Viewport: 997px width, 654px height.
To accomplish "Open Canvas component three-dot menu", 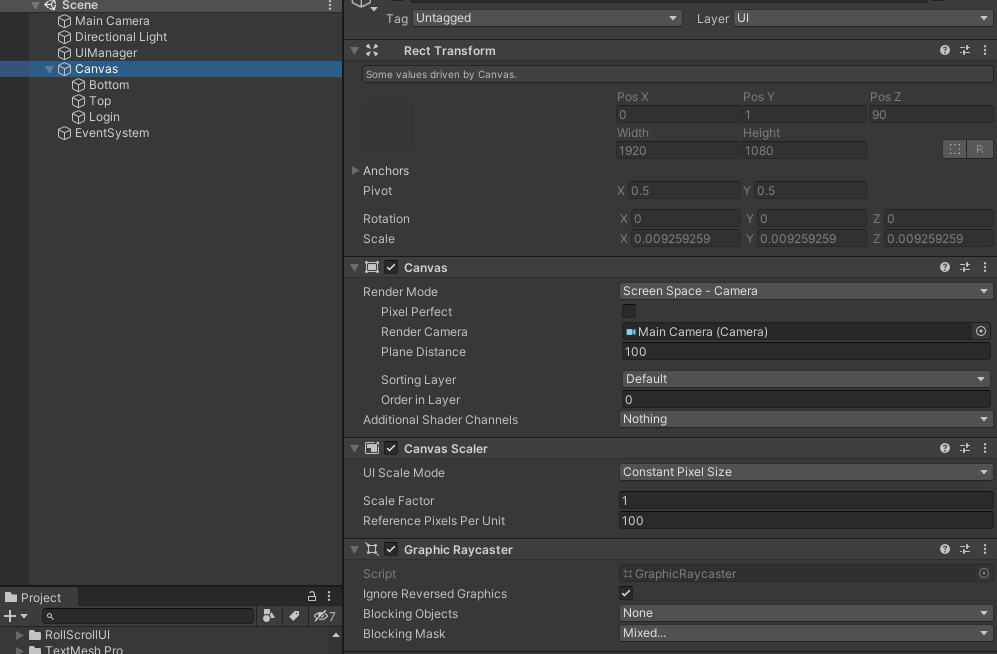I will [x=985, y=267].
